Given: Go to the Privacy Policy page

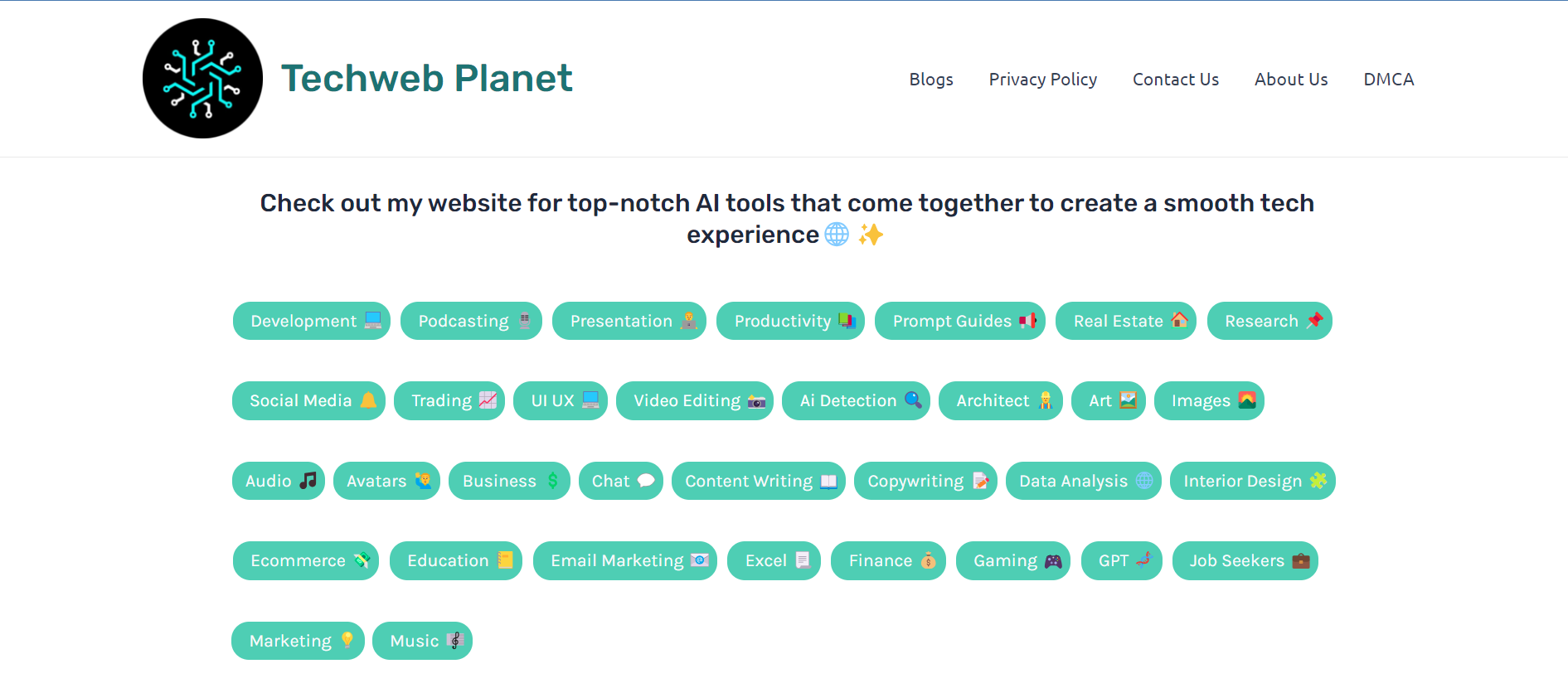Looking at the screenshot, I should [1042, 80].
